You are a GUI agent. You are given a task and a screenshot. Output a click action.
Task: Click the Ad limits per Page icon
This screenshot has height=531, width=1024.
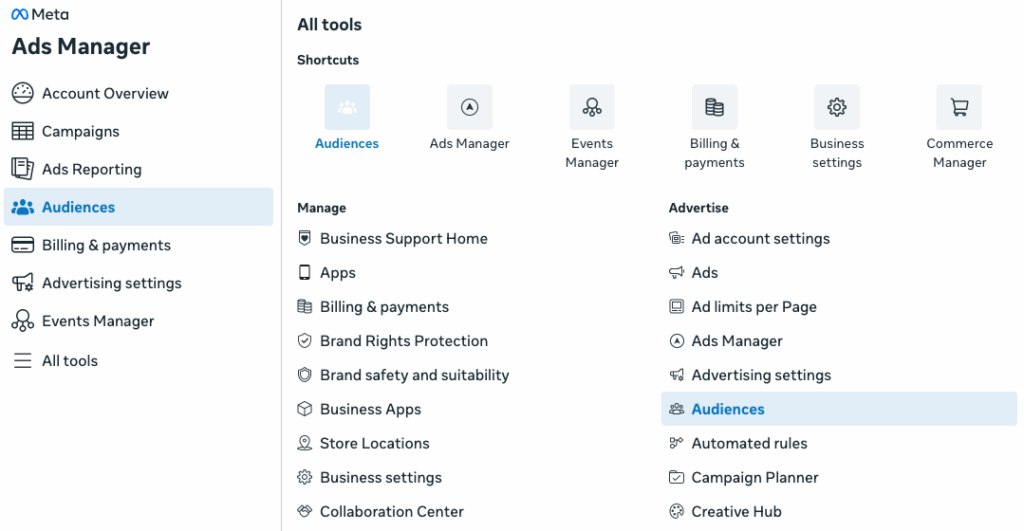677,306
